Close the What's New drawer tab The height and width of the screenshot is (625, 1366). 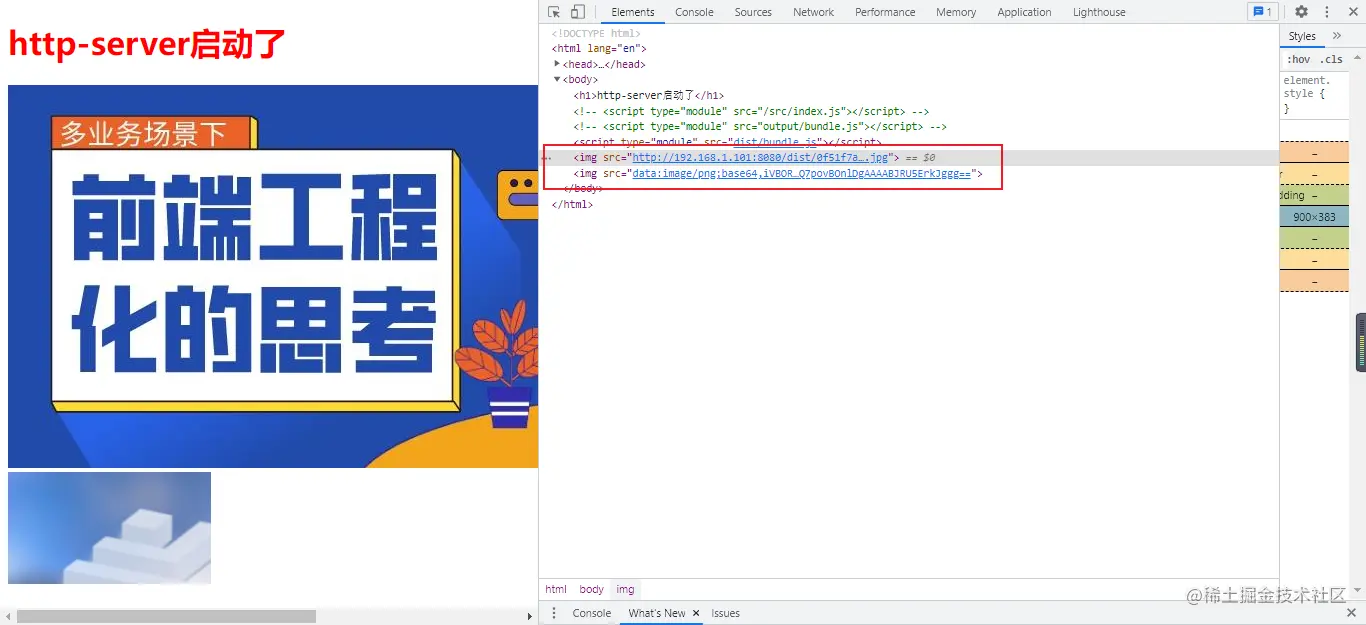point(697,613)
